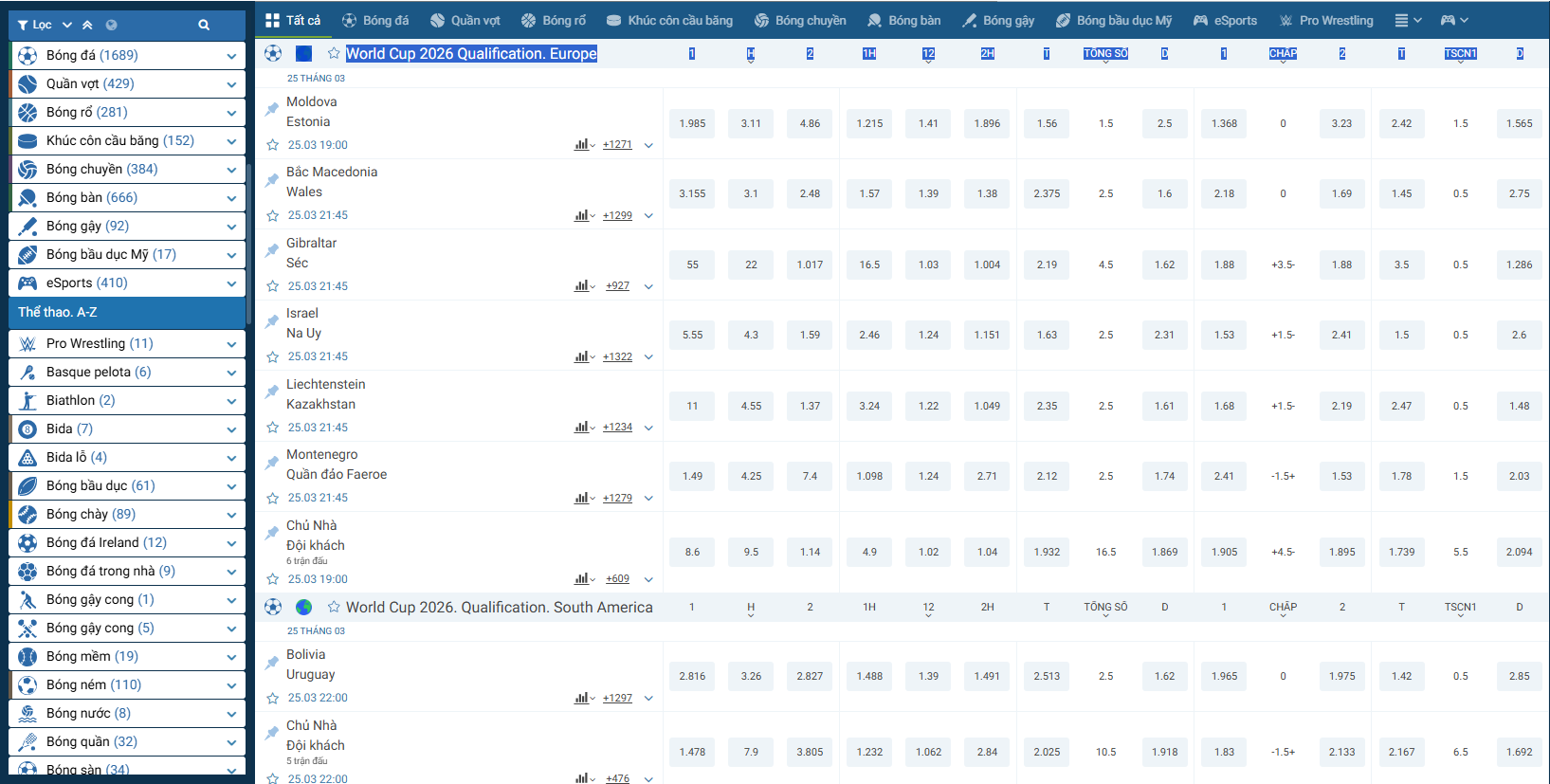
Task: Click the blue Europe flag square
Action: click(303, 54)
